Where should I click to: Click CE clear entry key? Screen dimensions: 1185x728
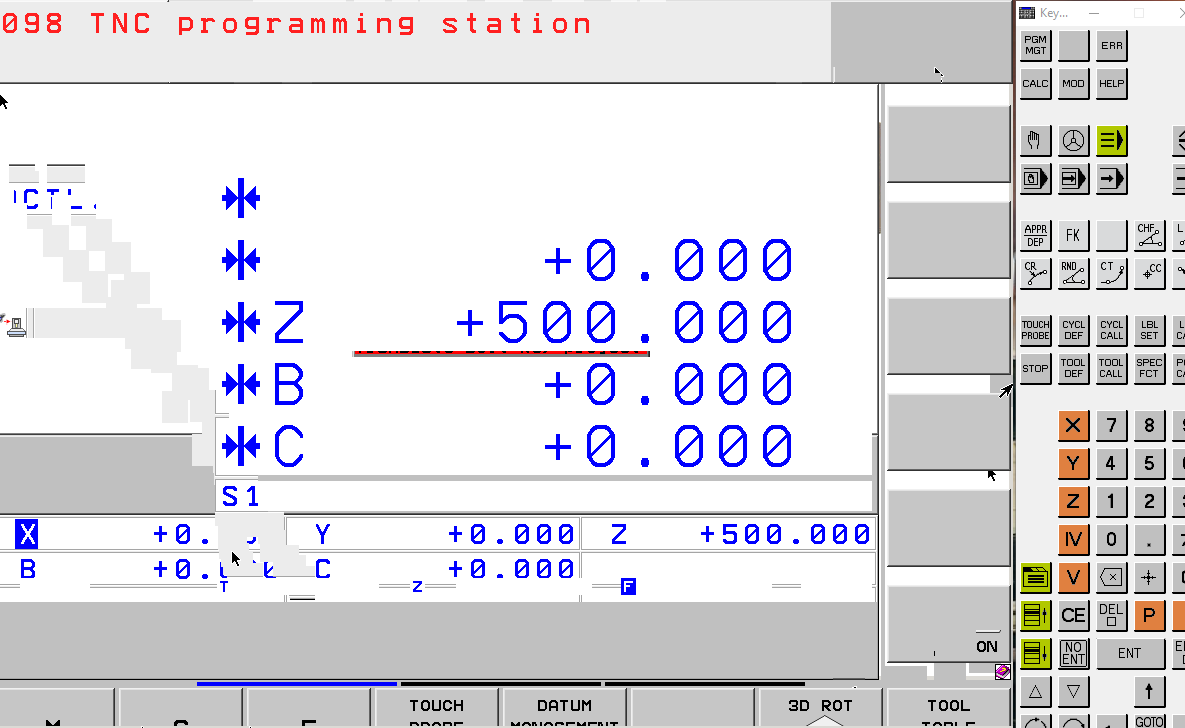(1073, 615)
